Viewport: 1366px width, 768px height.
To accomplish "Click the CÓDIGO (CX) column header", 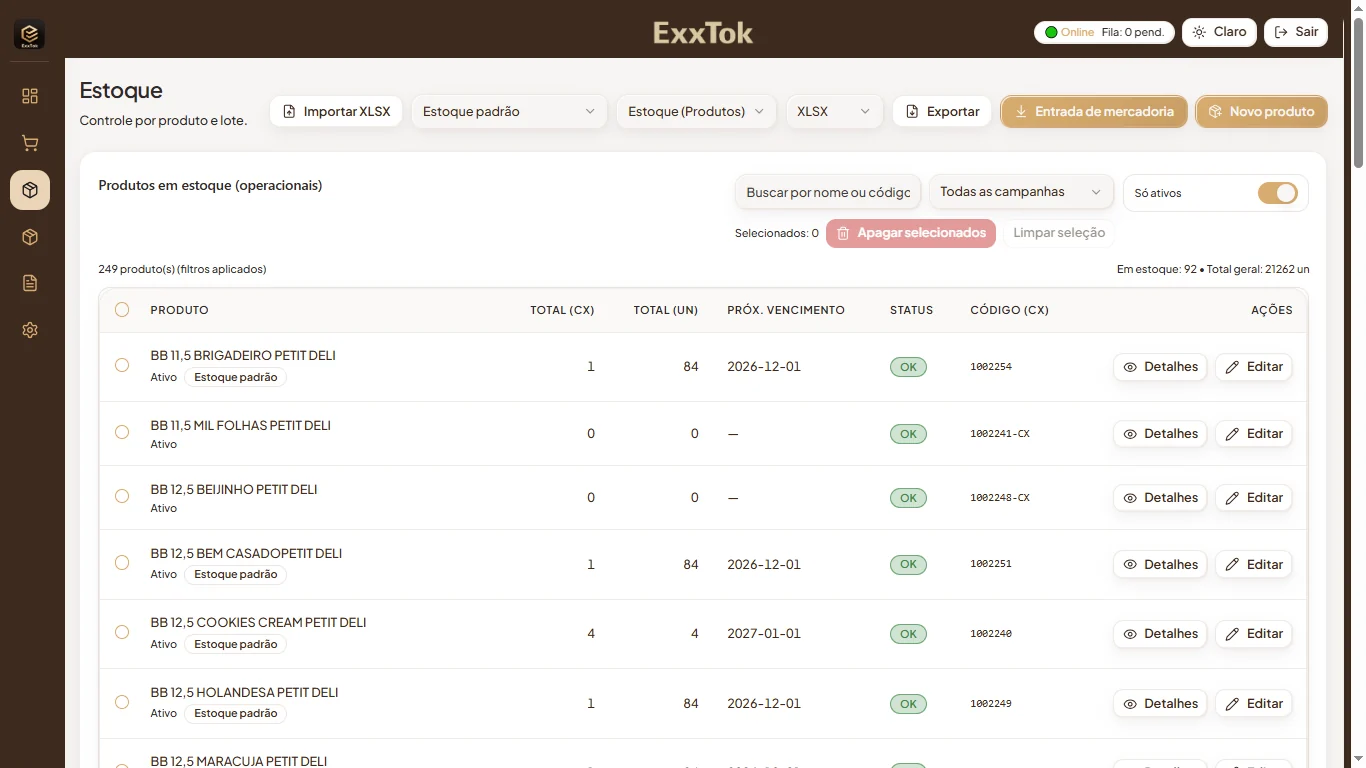I will [x=1009, y=310].
